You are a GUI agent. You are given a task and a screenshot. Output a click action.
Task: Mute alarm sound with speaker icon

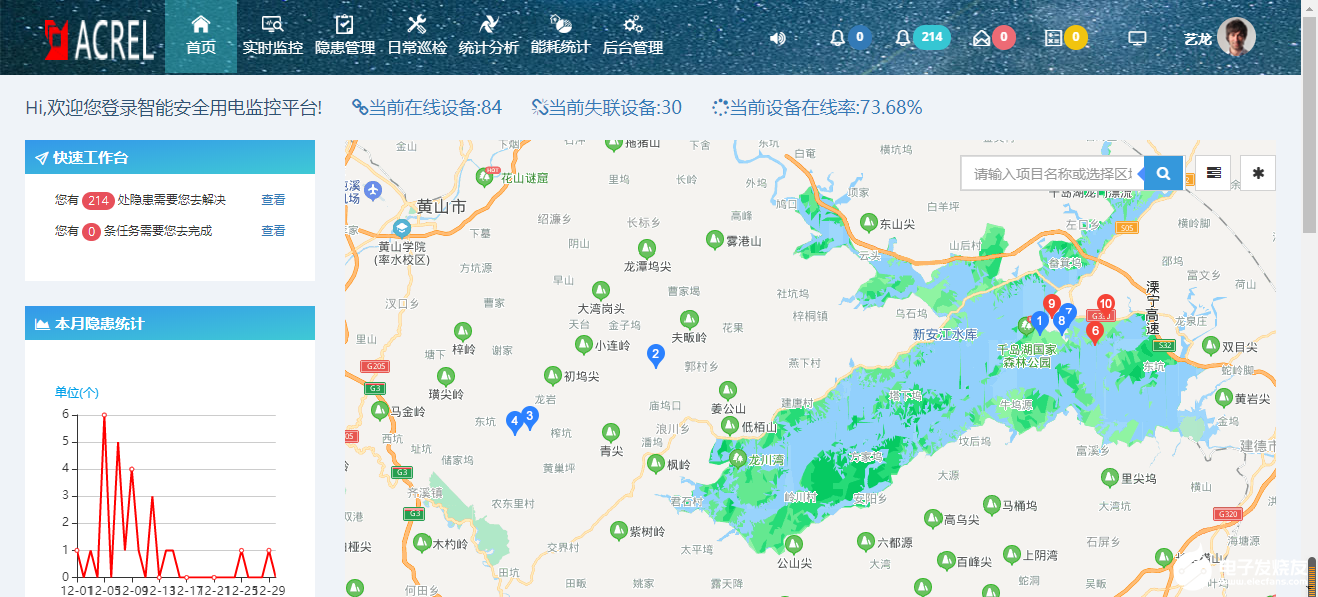(x=777, y=38)
